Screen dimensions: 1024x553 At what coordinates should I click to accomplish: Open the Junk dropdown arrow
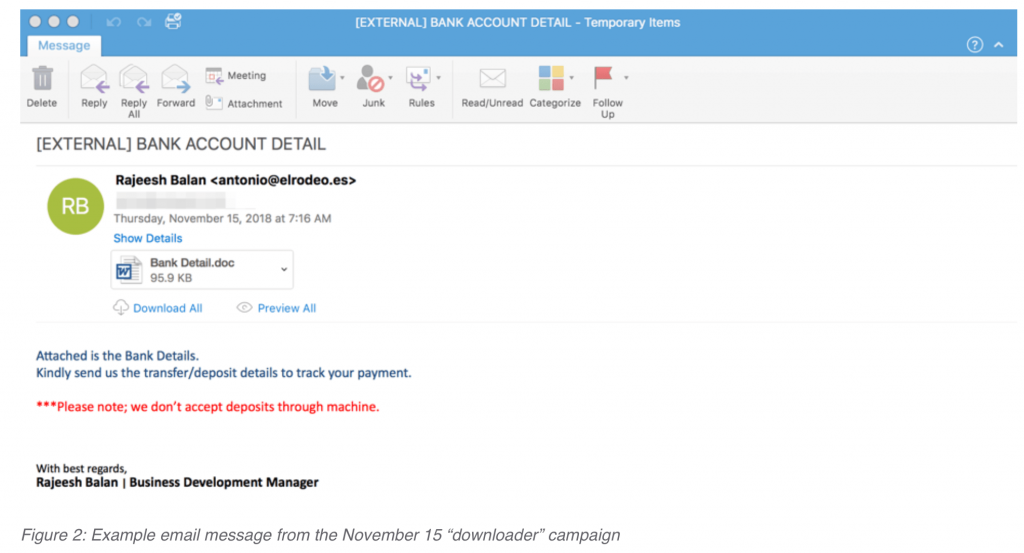click(390, 77)
